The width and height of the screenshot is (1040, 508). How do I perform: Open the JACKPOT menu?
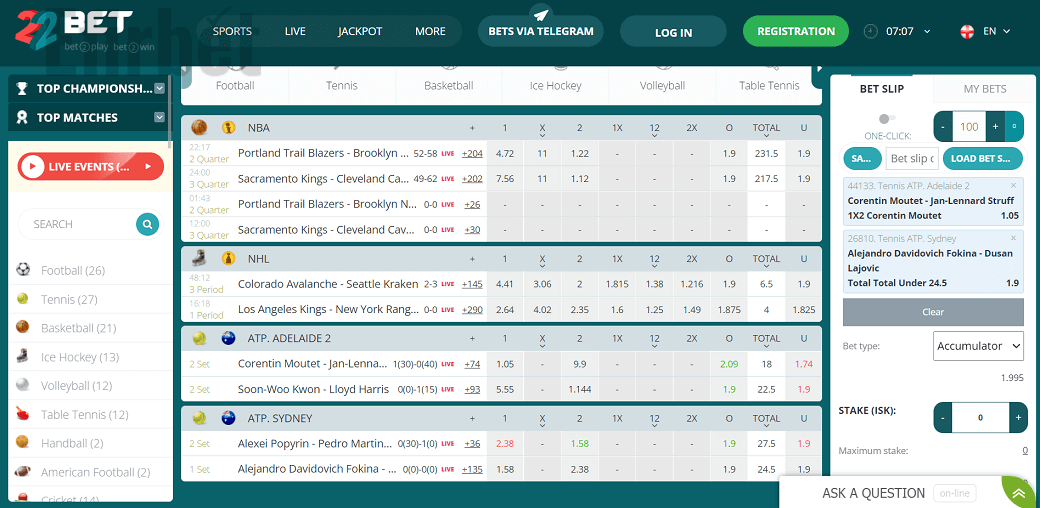click(360, 31)
